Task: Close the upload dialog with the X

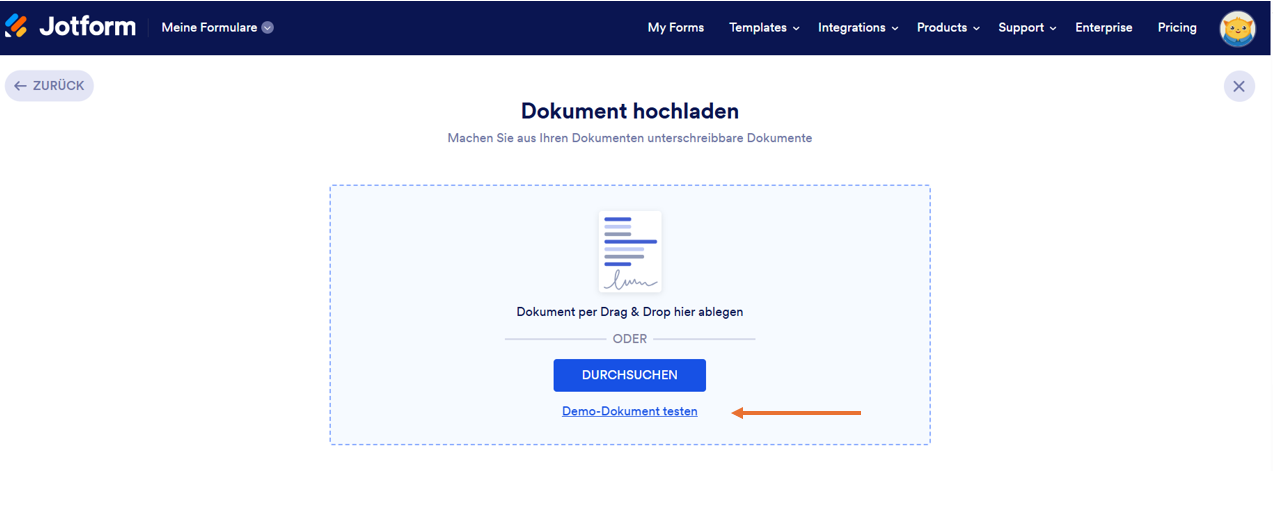Action: (1239, 86)
